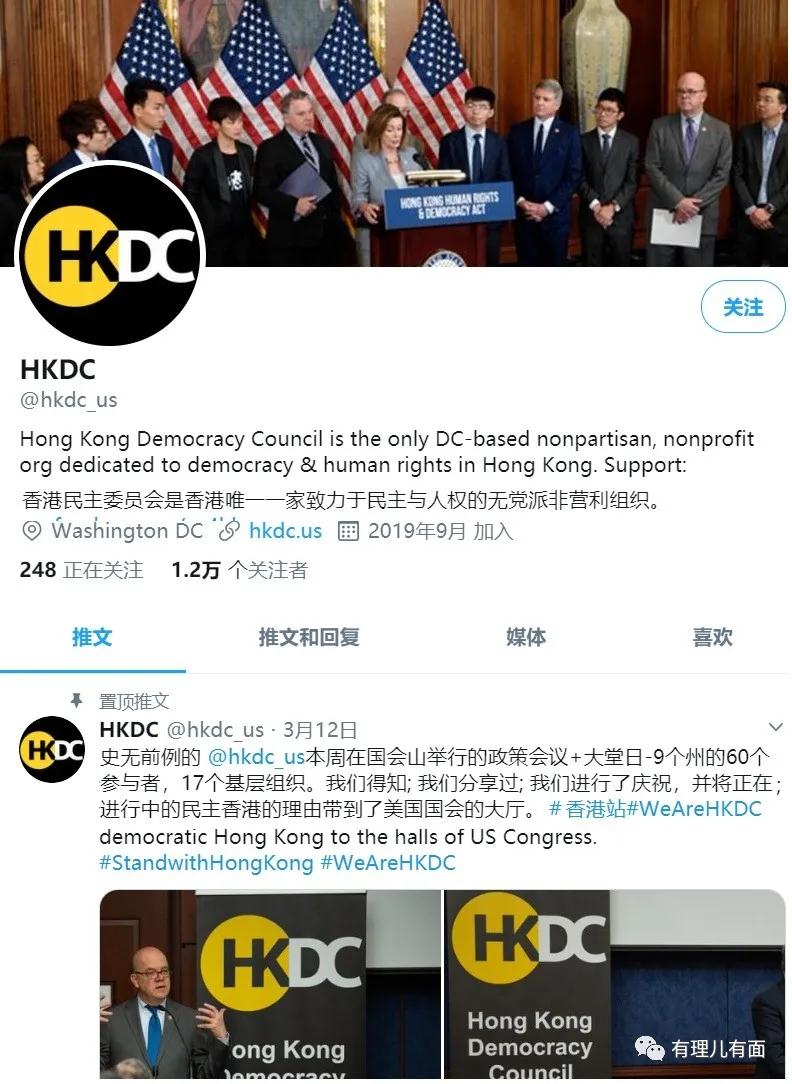
Task: Open the small HKDC avatar on the pinned tweet
Action: point(53,749)
